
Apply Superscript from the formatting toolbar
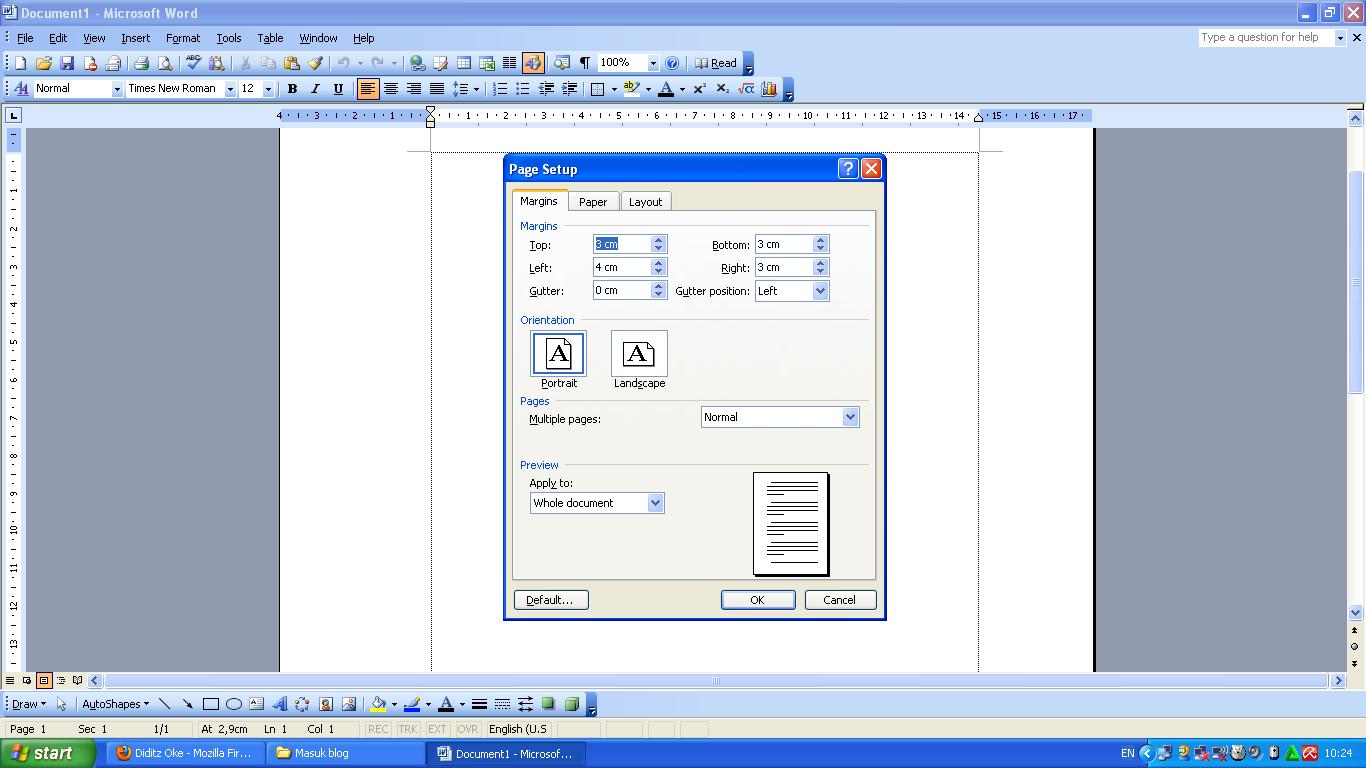(699, 89)
